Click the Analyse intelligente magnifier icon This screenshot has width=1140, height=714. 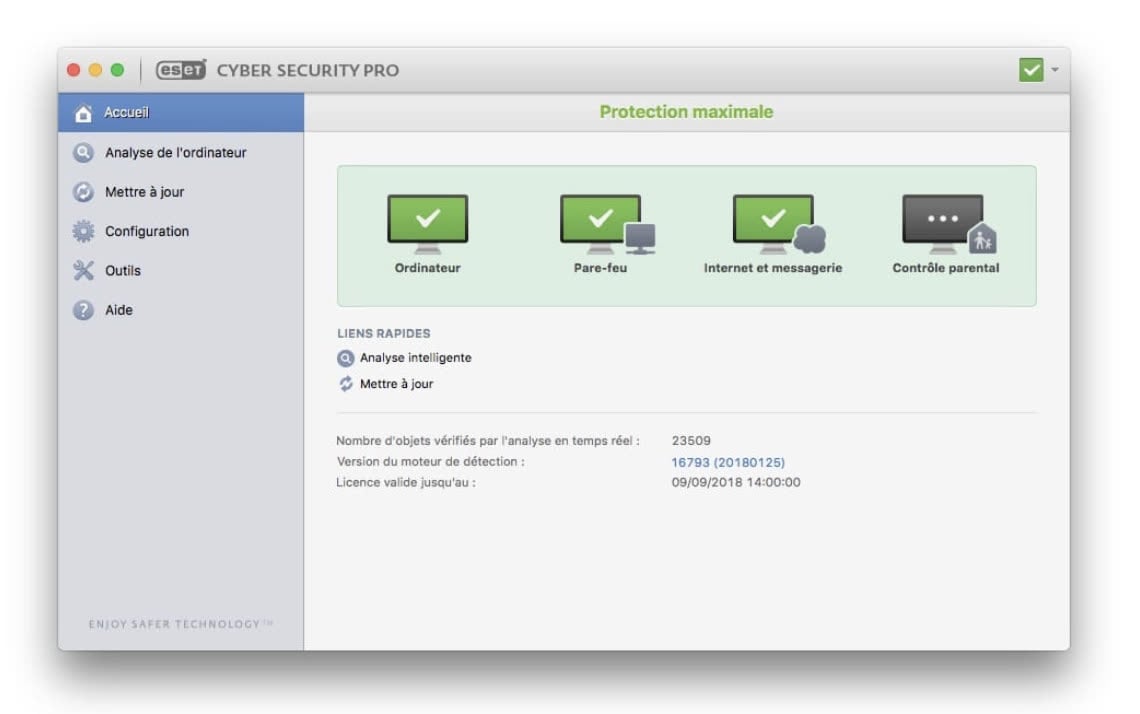pos(345,358)
